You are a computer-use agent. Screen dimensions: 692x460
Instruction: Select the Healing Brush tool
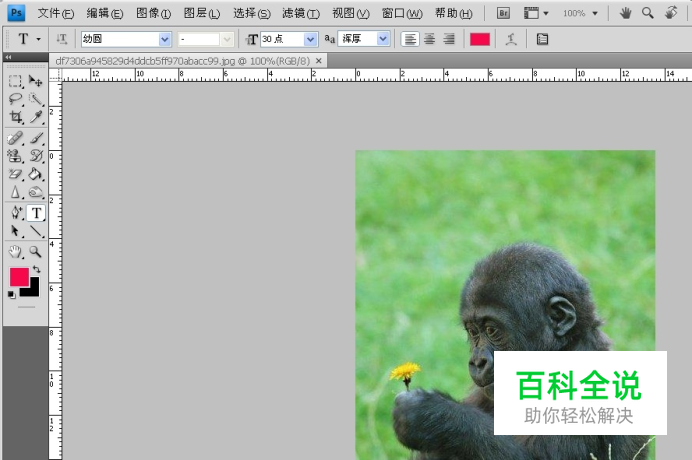pos(15,138)
